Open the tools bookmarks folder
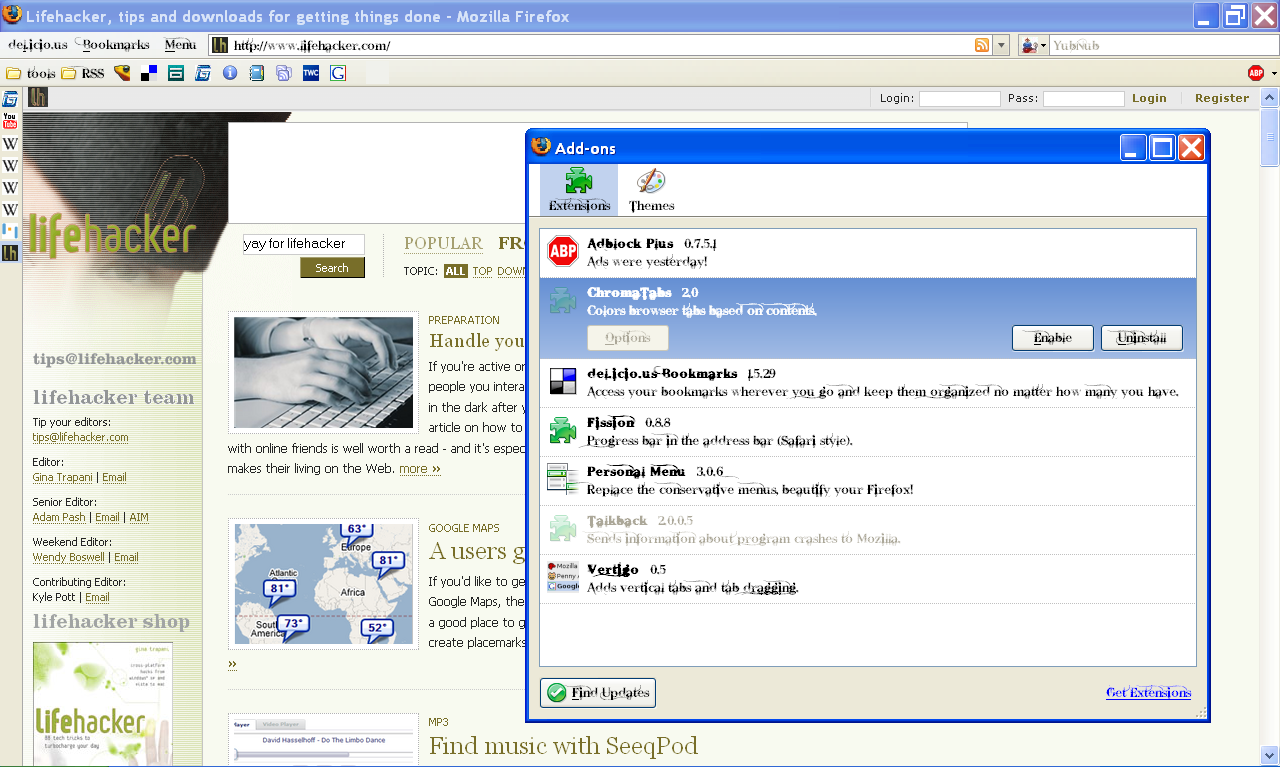This screenshot has height=767, width=1281. coord(30,73)
